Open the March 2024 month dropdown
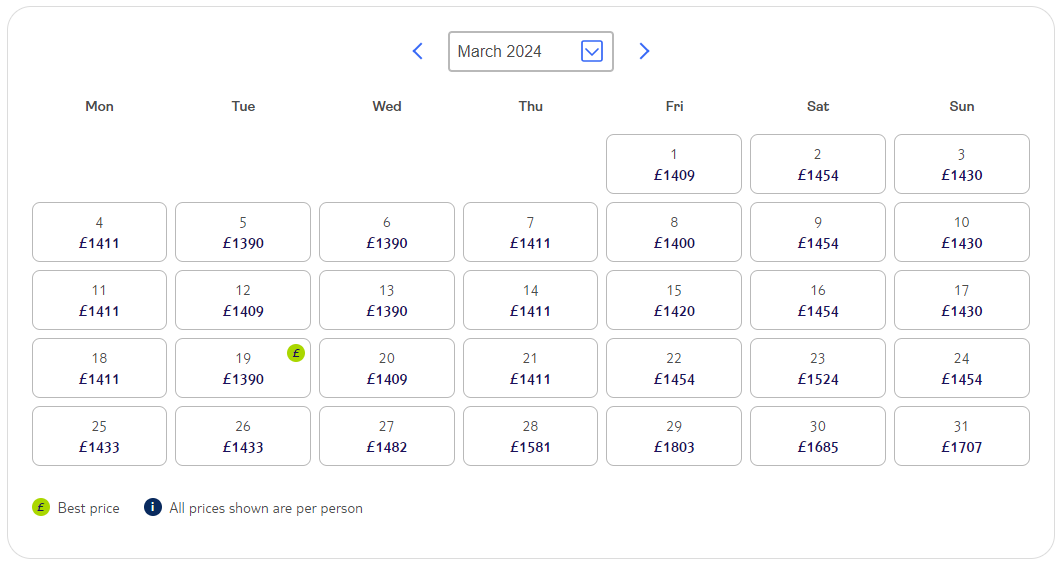The image size is (1059, 561). tap(530, 51)
